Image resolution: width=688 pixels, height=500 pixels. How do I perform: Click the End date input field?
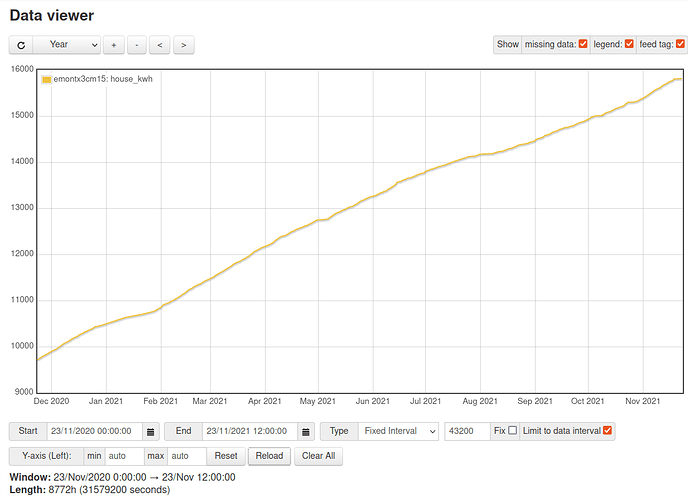[250, 431]
